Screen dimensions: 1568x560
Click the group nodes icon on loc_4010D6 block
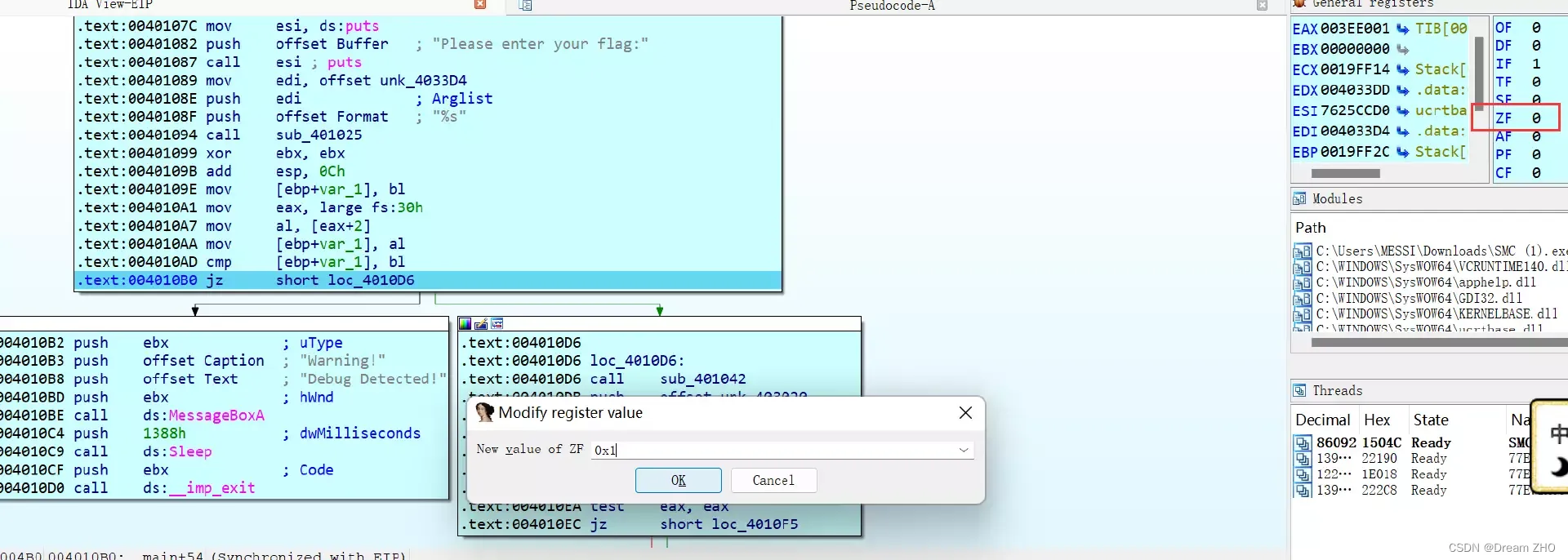pyautogui.click(x=497, y=324)
